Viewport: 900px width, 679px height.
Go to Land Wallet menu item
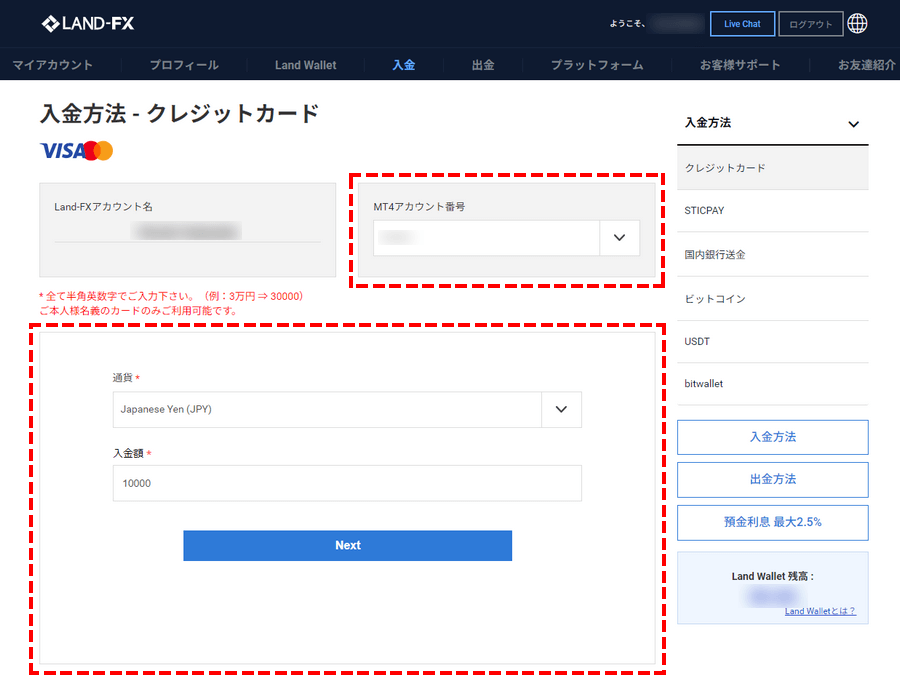click(x=305, y=65)
